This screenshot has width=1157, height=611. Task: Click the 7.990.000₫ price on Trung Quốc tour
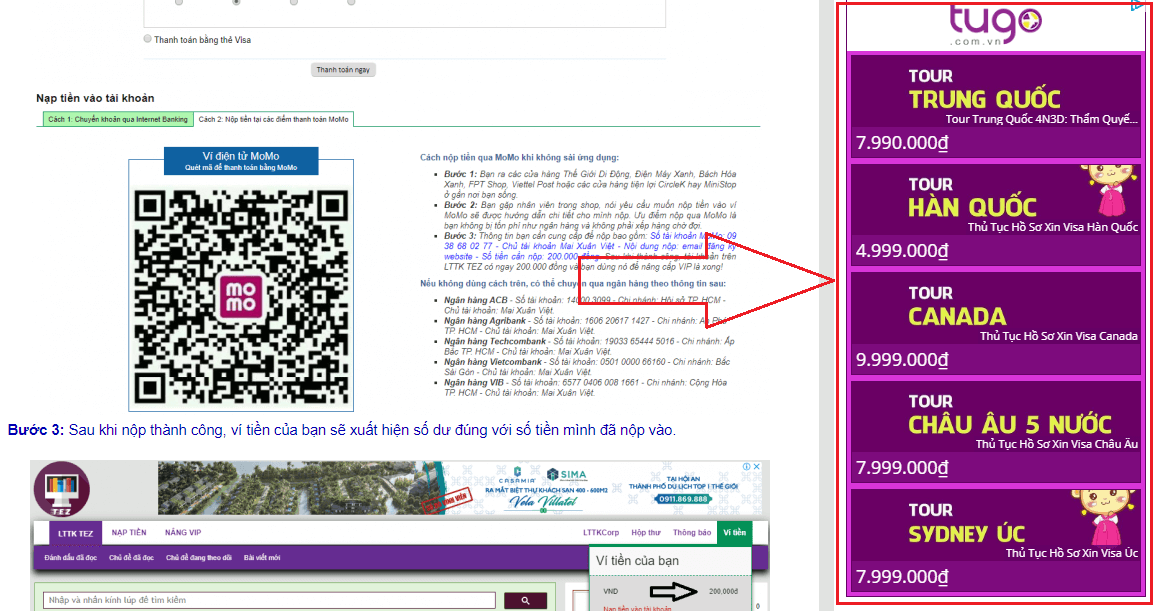click(902, 142)
